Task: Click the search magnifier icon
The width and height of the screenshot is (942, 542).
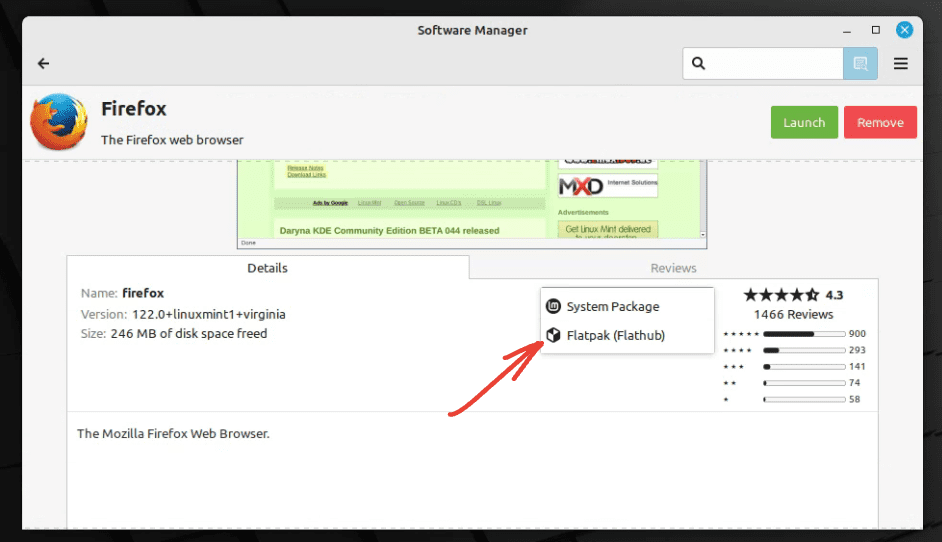Action: click(698, 63)
